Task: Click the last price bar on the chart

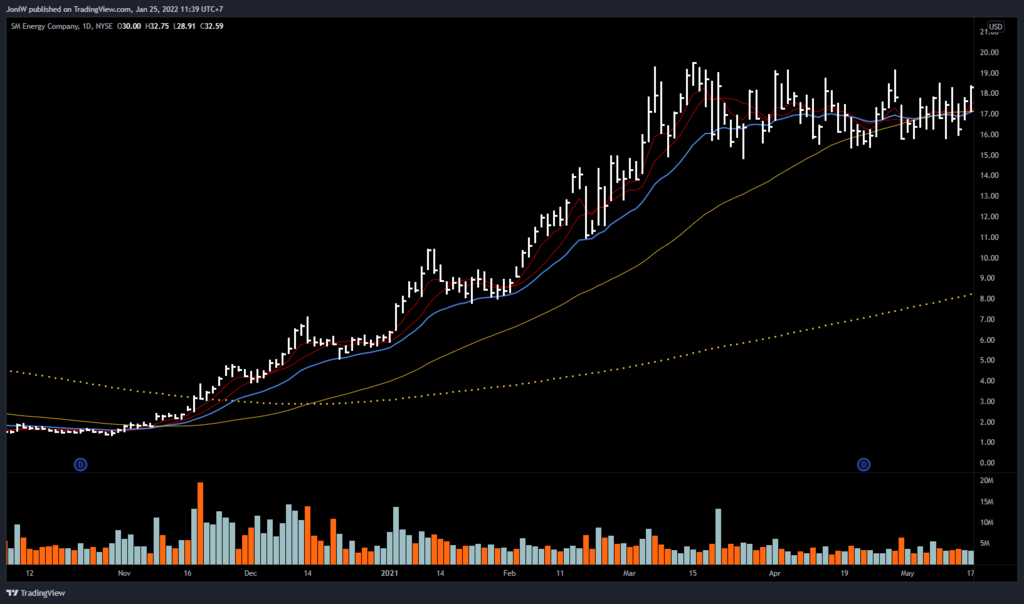Action: (x=971, y=99)
